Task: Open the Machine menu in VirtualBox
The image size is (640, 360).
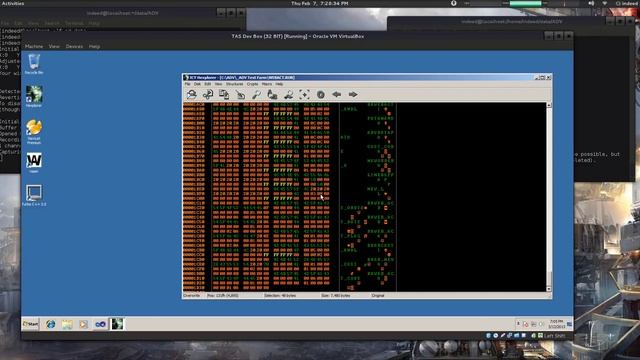Action: [34, 47]
